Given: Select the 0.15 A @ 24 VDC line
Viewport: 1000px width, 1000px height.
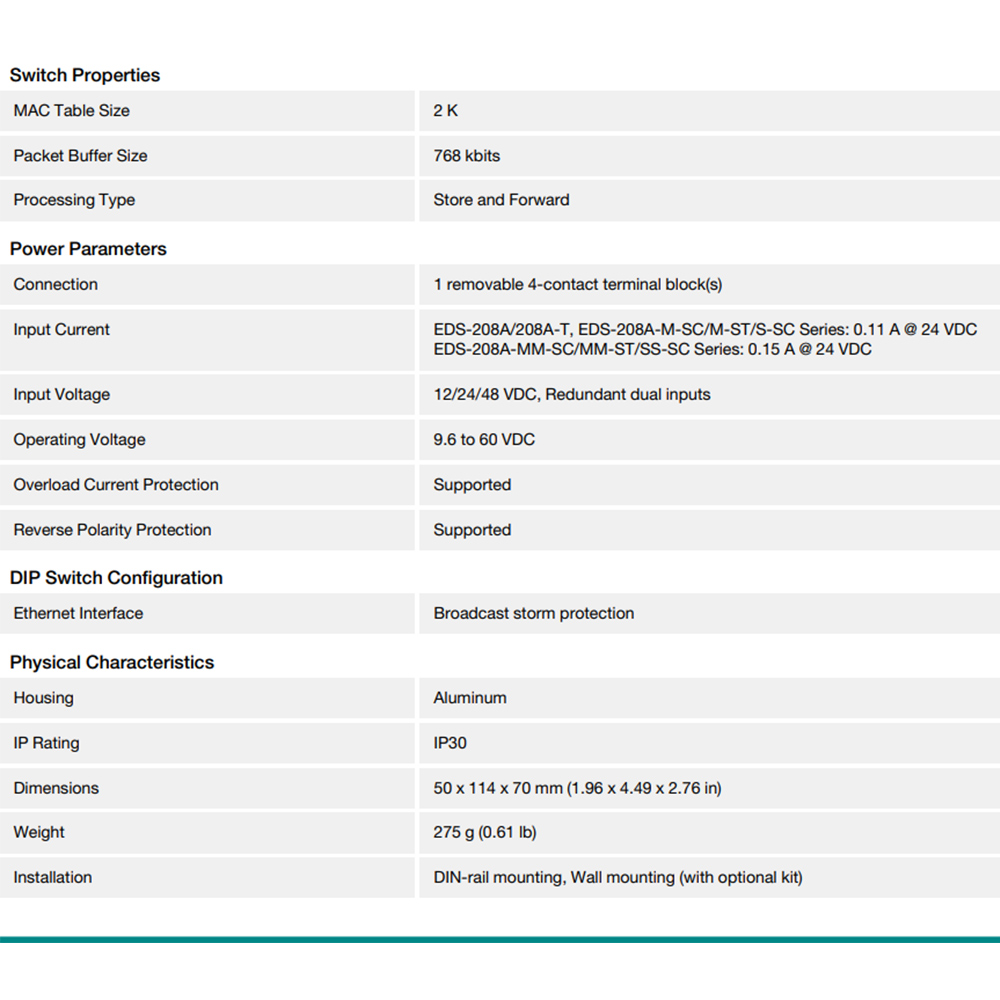Looking at the screenshot, I should 652,349.
